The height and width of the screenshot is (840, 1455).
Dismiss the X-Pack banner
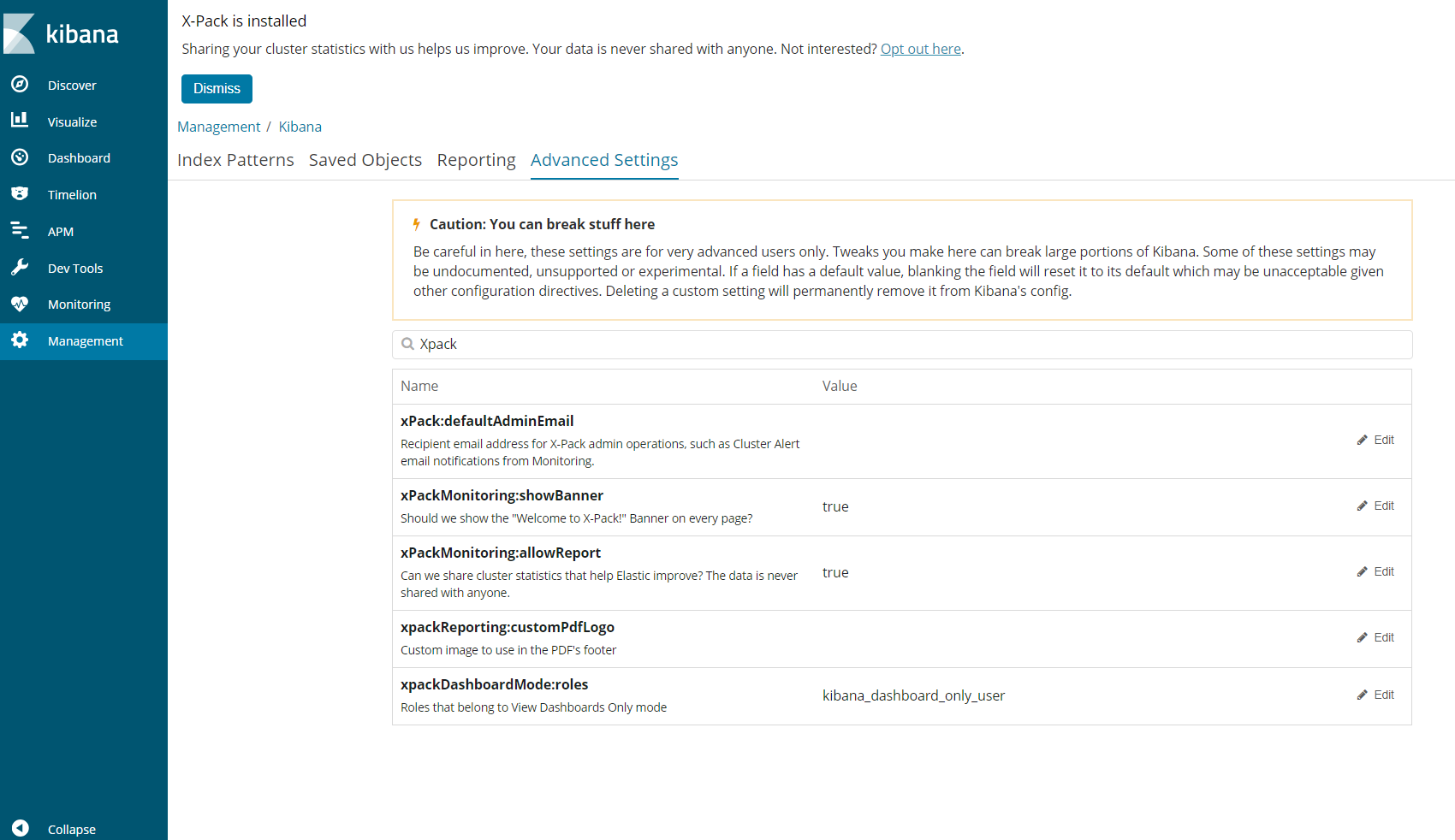(x=217, y=89)
